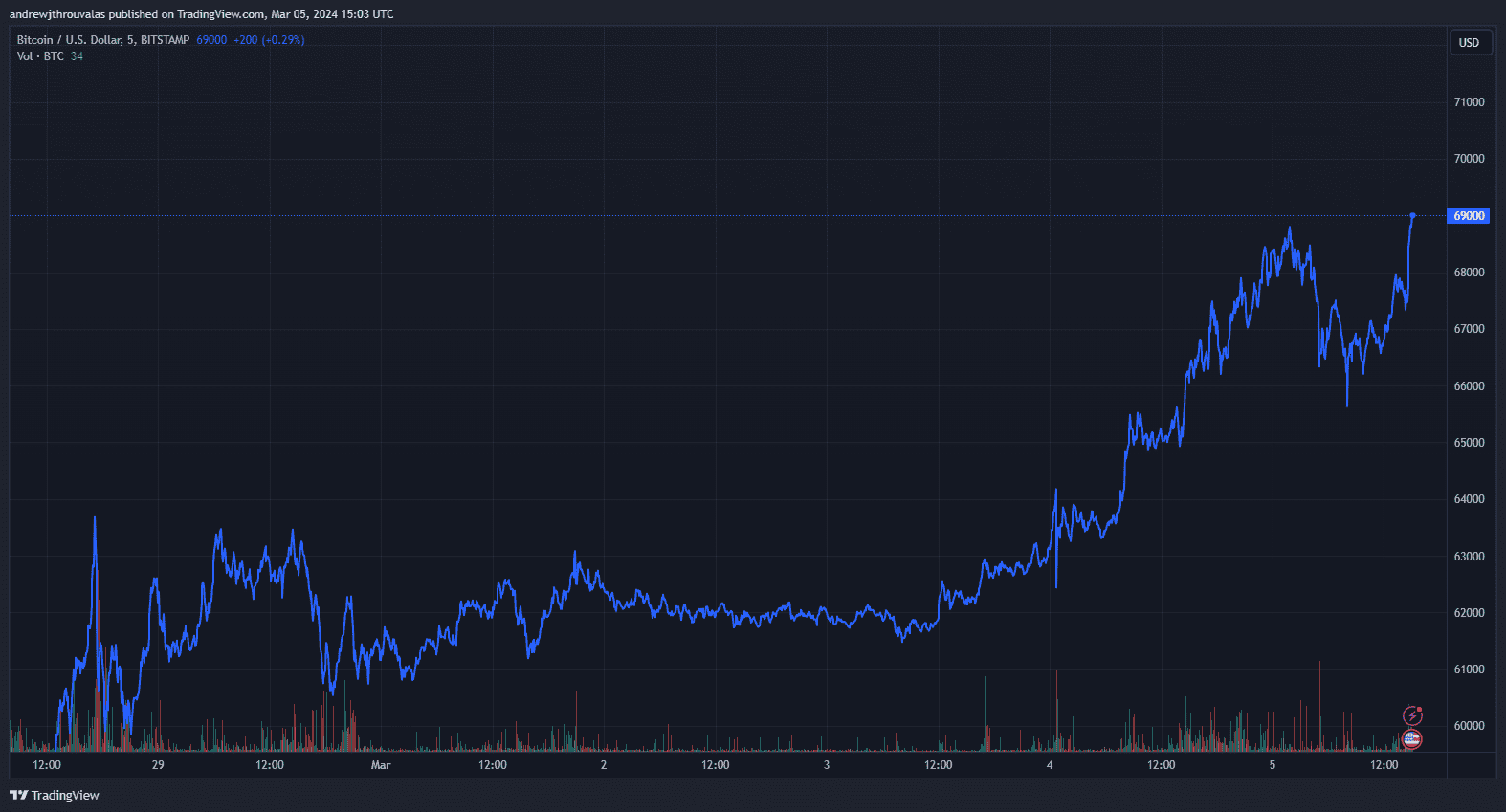
Task: Open the andrewjthrouvalas publisher name
Action: click(56, 14)
